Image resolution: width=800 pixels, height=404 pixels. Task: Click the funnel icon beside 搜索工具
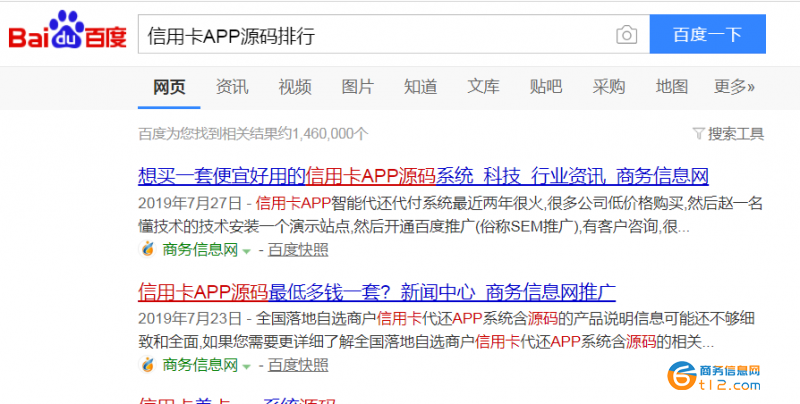click(x=698, y=134)
